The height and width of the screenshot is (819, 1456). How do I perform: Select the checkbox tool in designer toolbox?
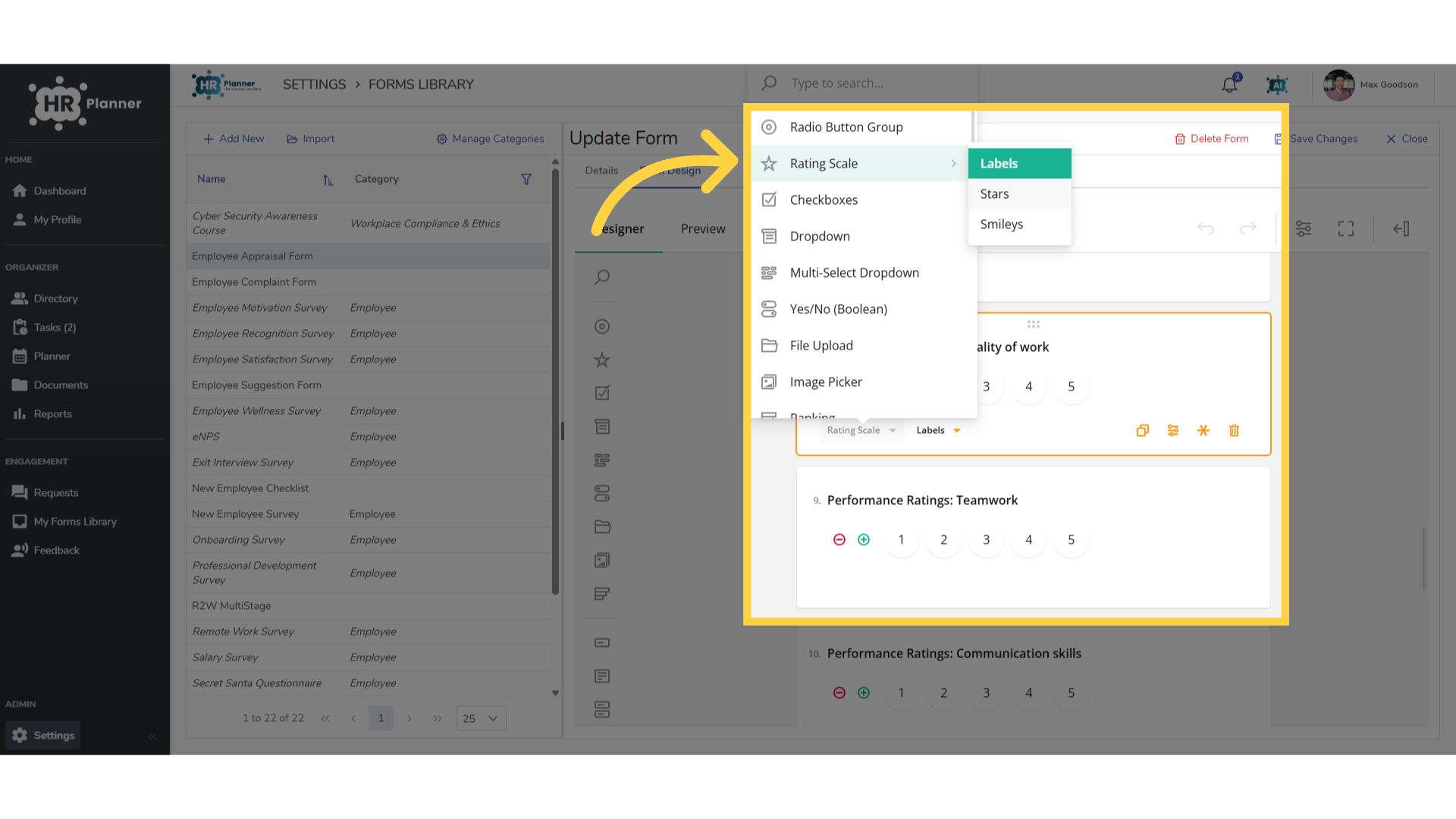[602, 393]
